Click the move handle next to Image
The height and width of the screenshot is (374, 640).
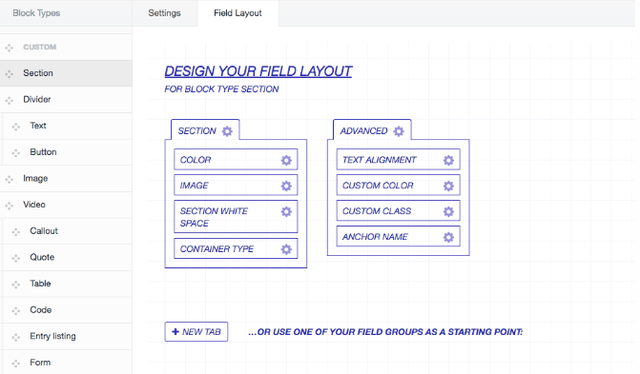9,179
